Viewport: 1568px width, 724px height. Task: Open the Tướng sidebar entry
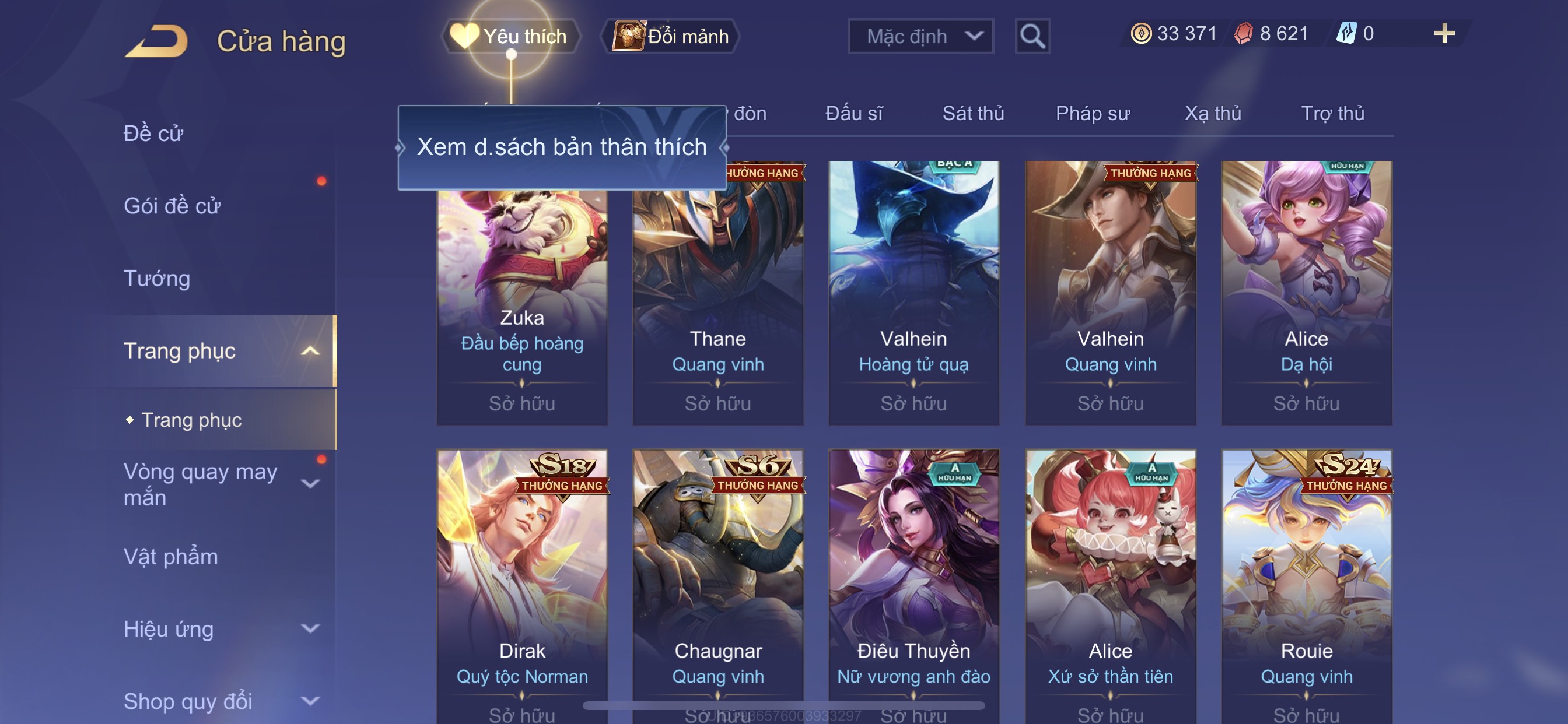point(156,279)
